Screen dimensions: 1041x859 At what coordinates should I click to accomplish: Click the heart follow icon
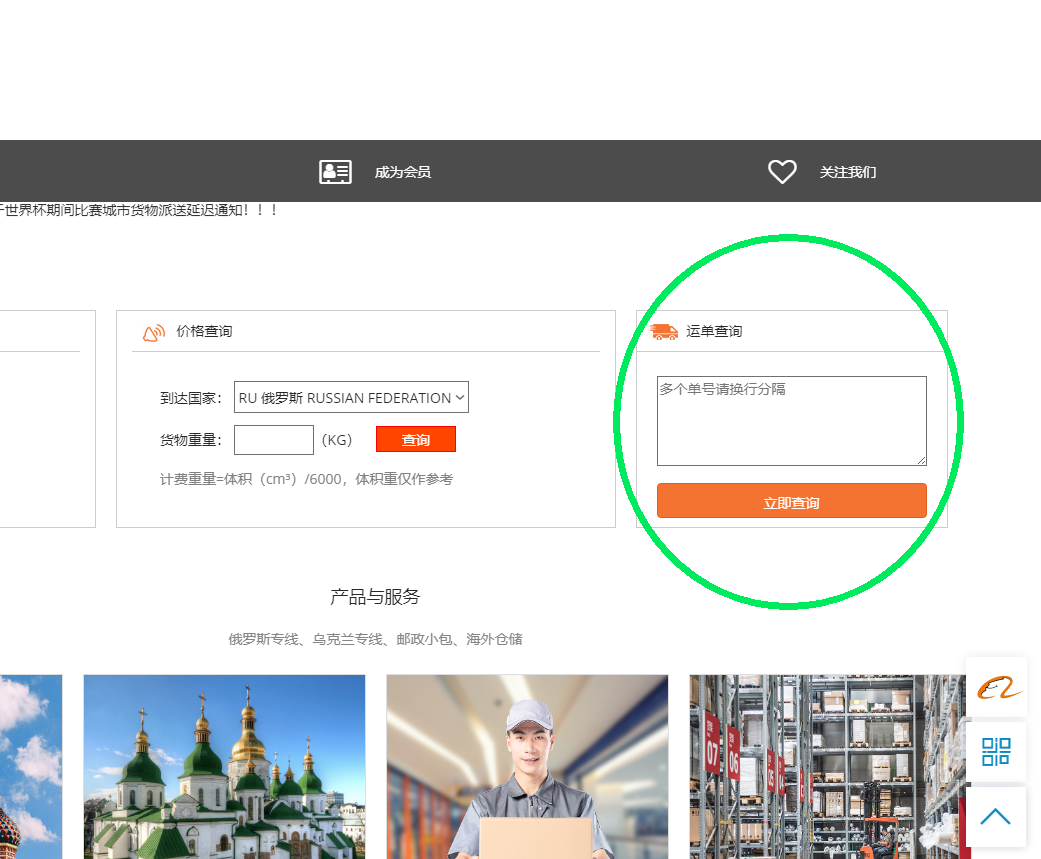tap(782, 172)
